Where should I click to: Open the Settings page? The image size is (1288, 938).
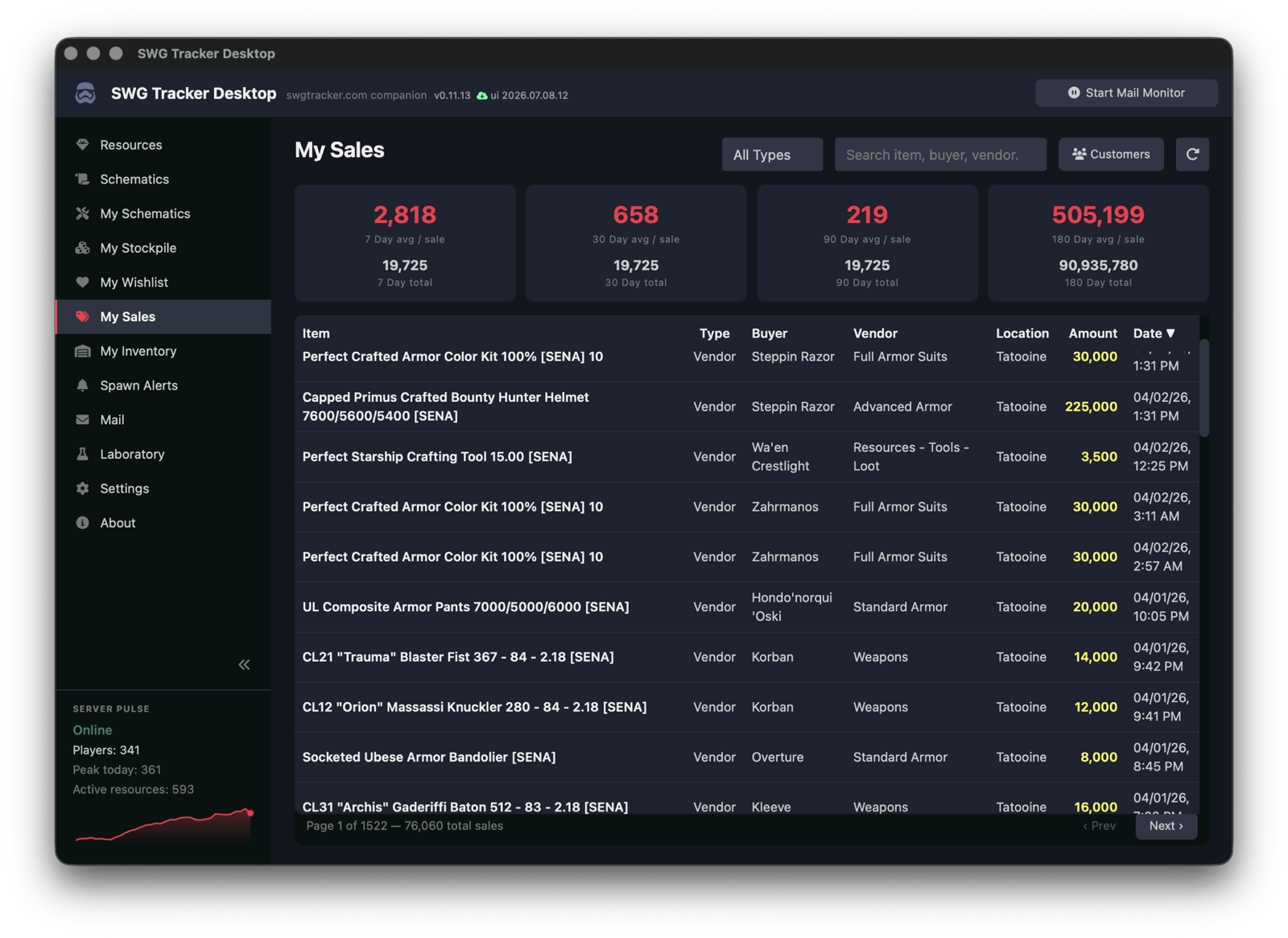click(x=163, y=489)
